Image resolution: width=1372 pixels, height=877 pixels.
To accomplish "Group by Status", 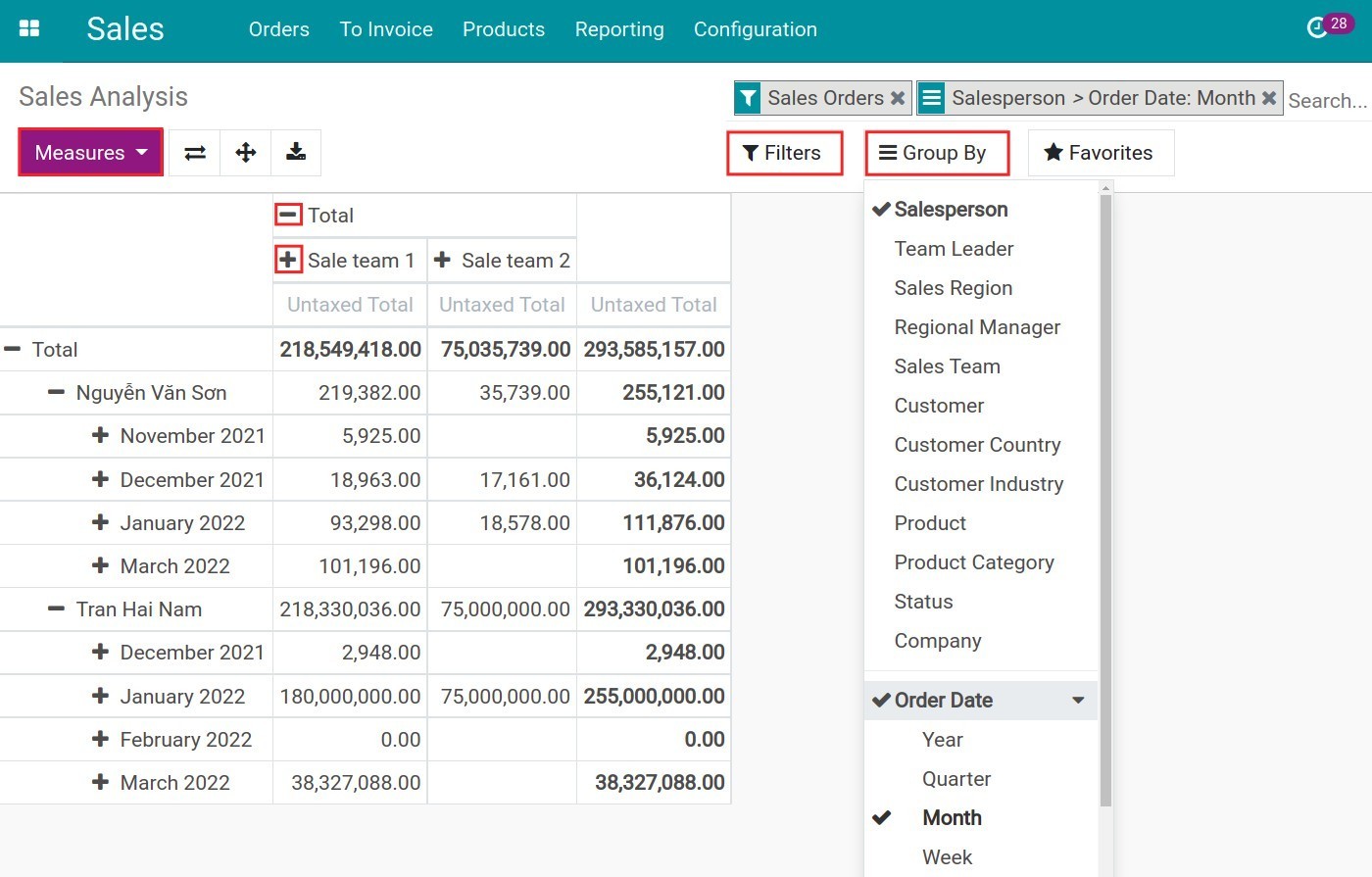I will pos(981,602).
